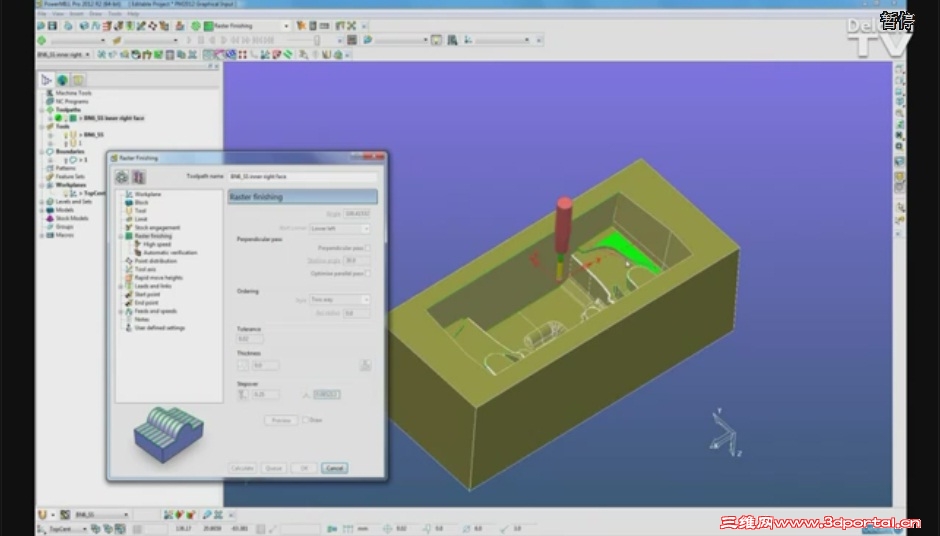Click the copy toolpath icon beside the gear

[x=139, y=177]
